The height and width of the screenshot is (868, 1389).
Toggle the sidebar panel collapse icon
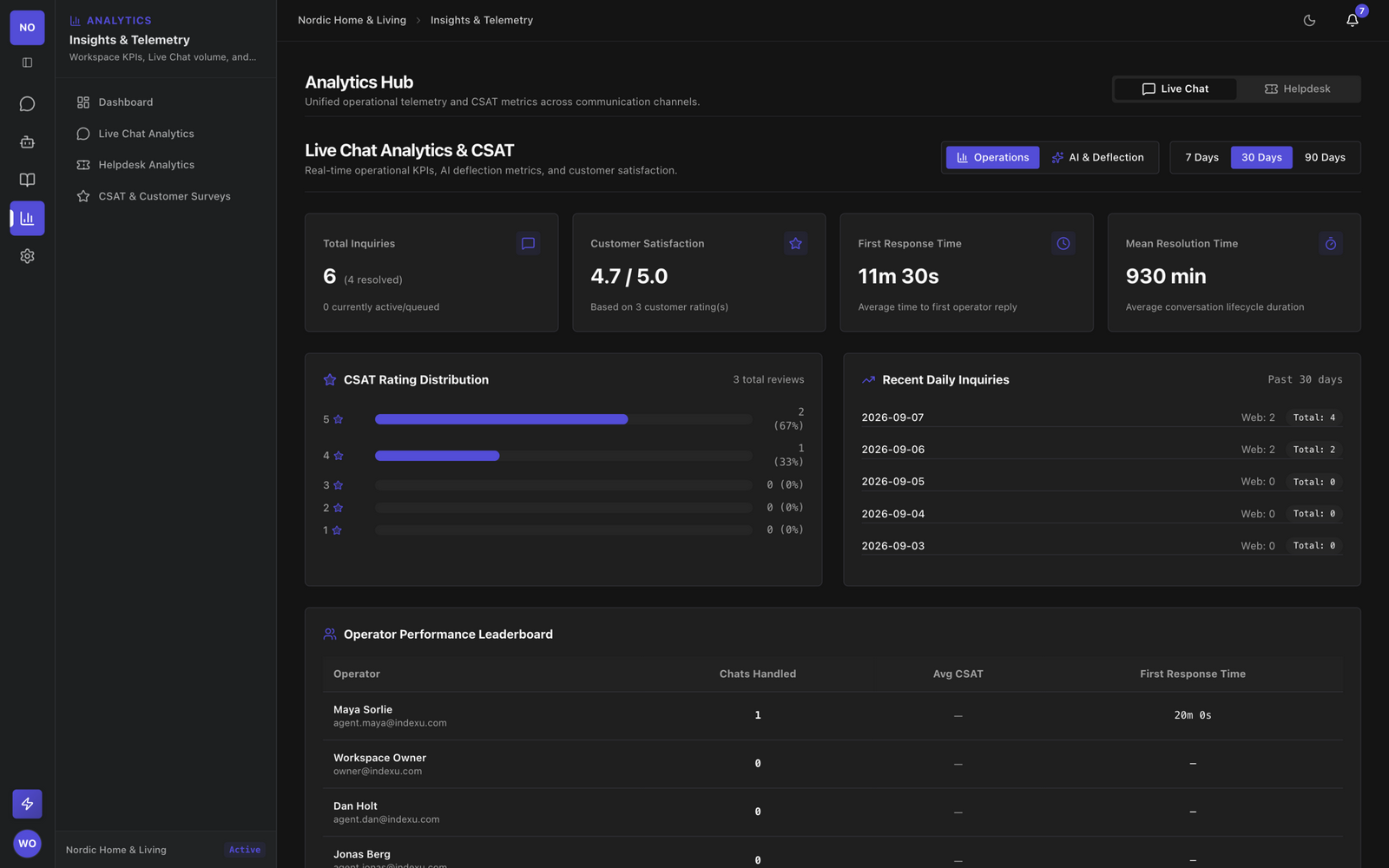(27, 62)
